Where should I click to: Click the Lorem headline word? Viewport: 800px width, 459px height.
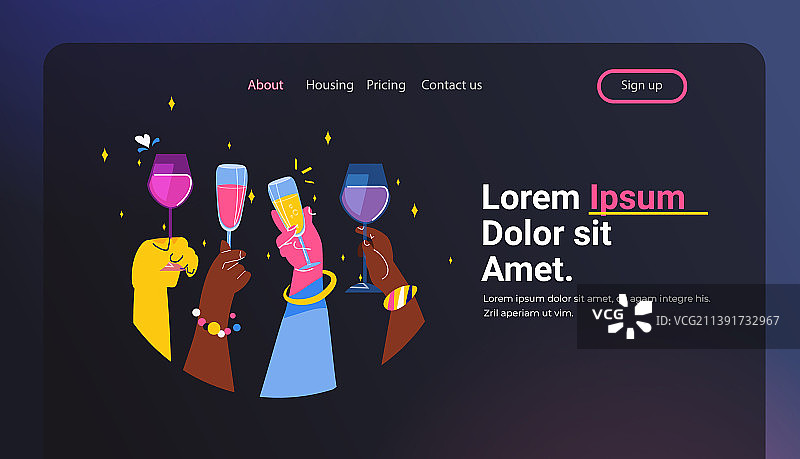click(531, 197)
